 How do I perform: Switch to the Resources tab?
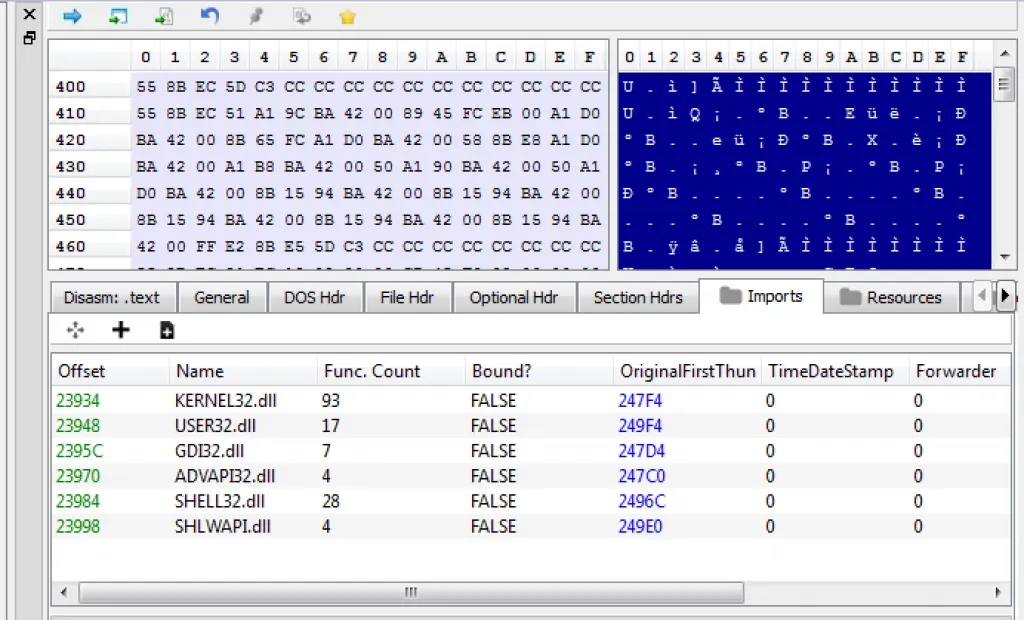892,297
